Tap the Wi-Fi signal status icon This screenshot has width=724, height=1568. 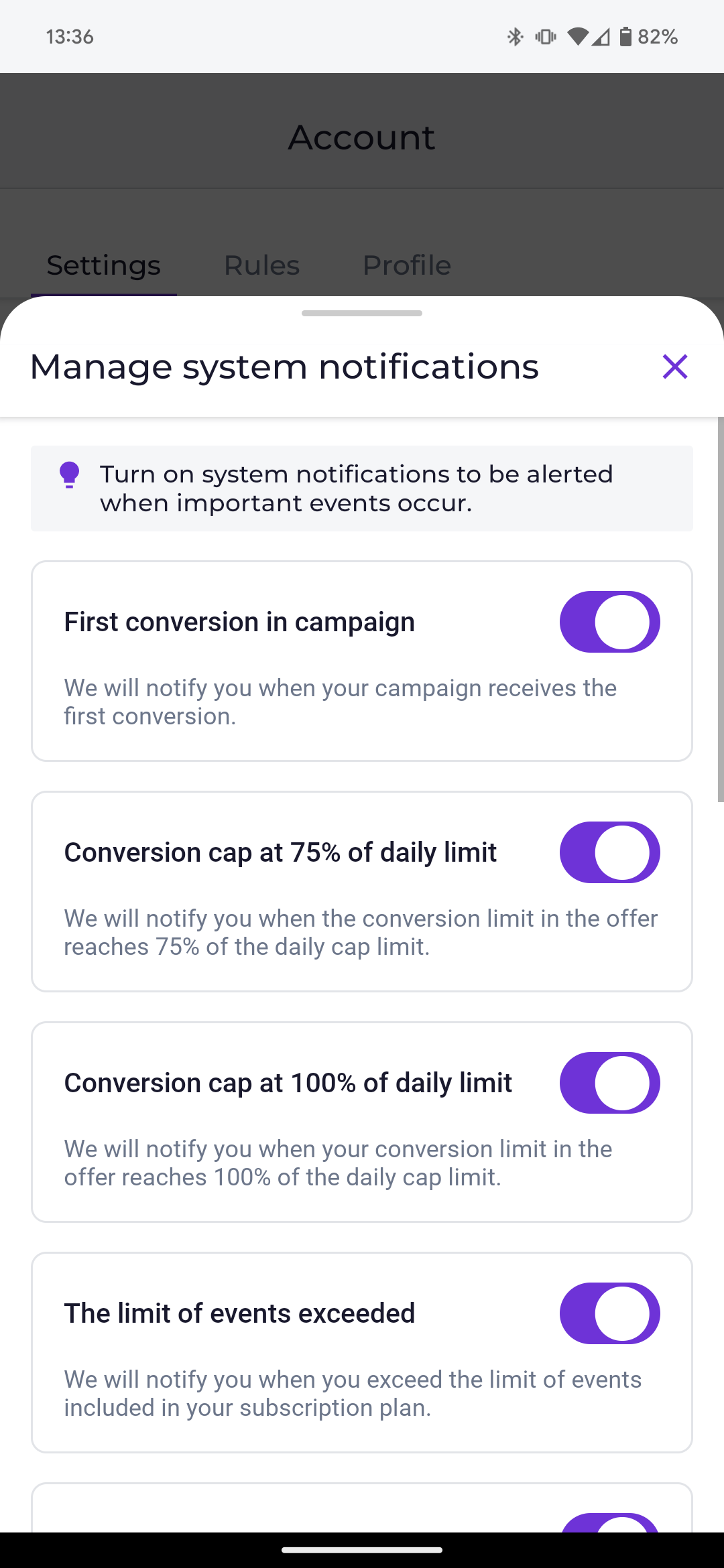pyautogui.click(x=577, y=37)
